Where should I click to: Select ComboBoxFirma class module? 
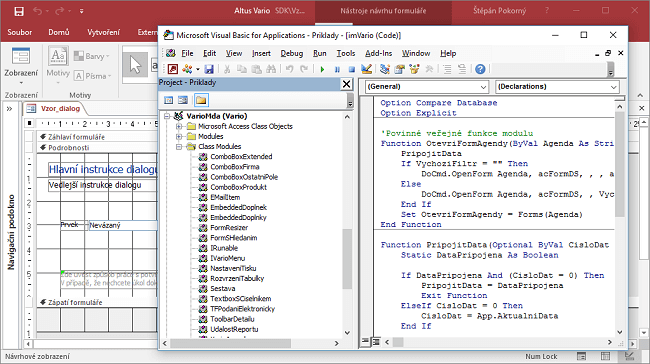[x=235, y=167]
